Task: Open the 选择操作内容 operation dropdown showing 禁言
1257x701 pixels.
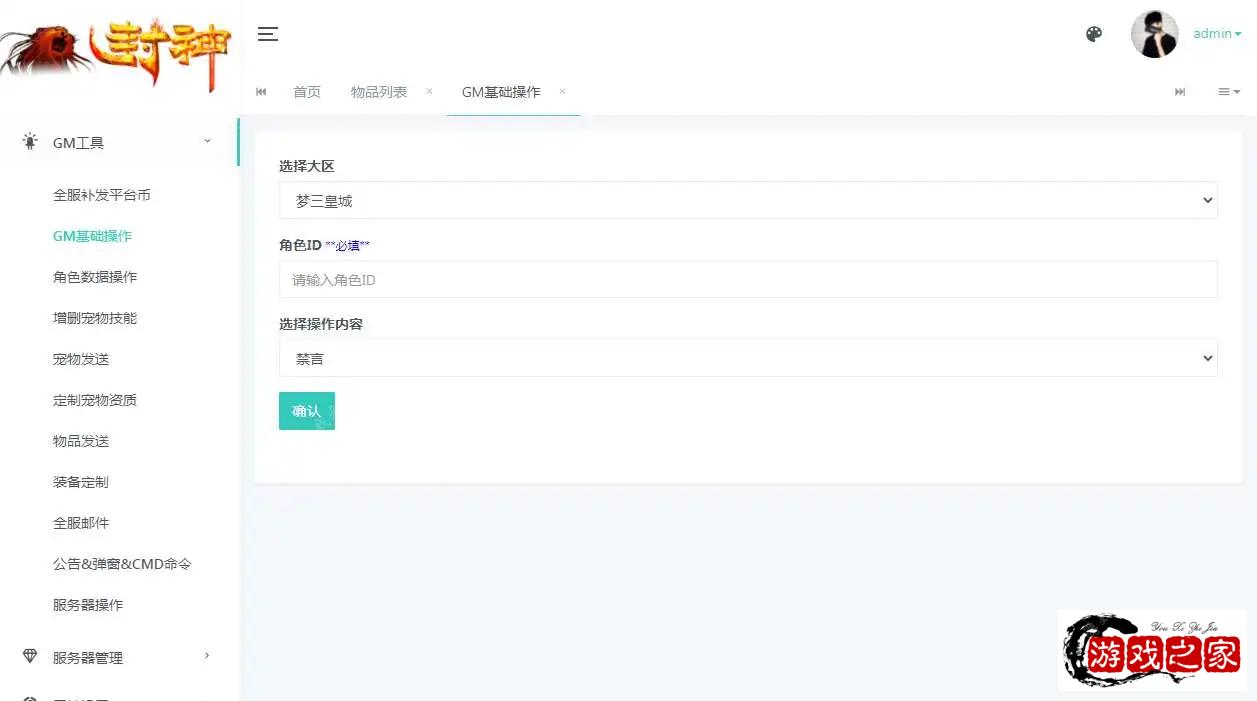Action: (748, 357)
